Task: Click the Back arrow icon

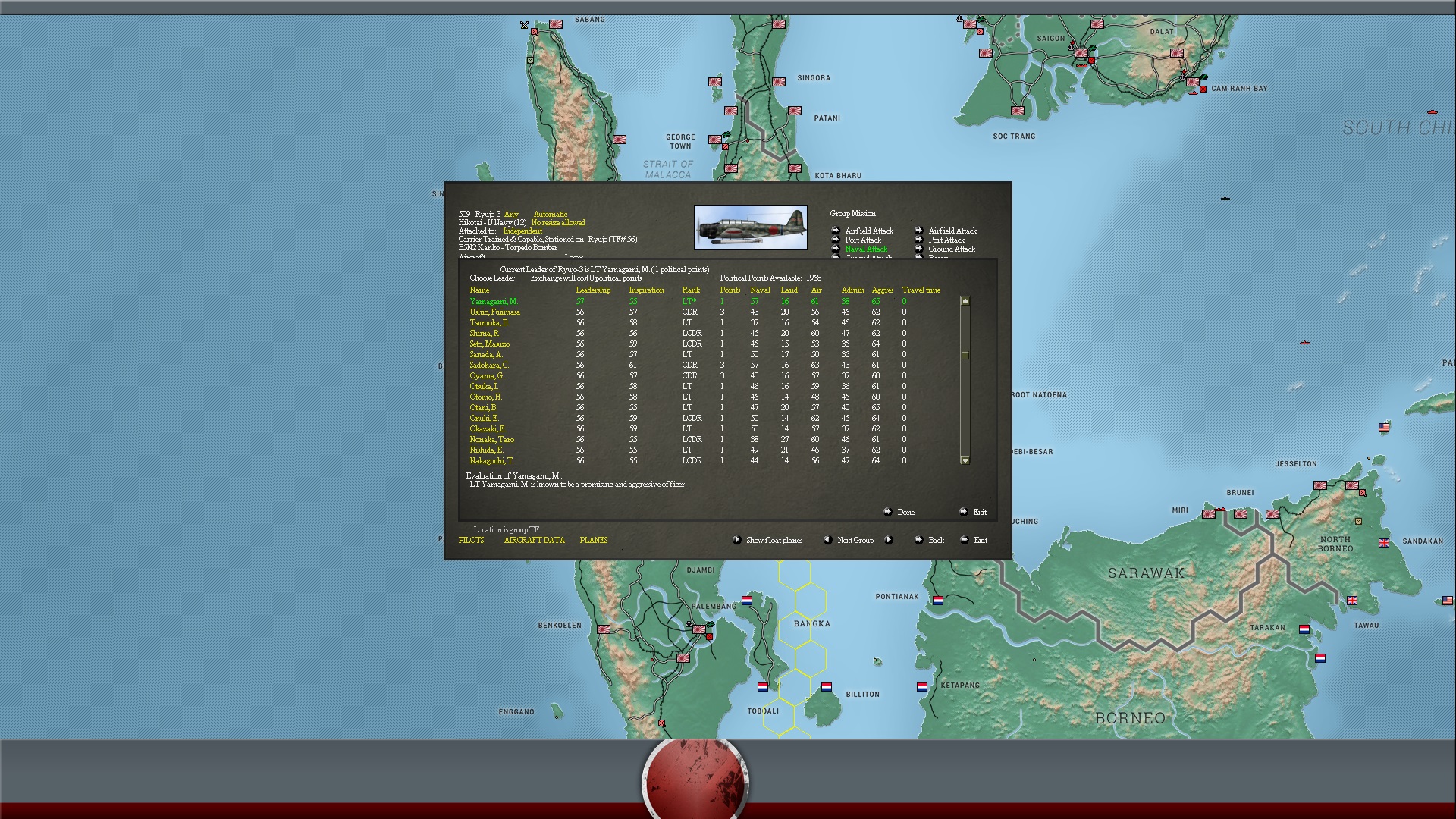Action: click(918, 540)
